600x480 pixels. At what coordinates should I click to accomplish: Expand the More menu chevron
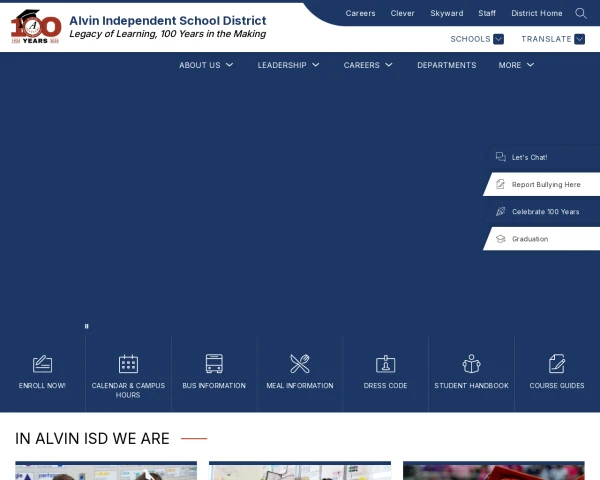click(x=530, y=65)
